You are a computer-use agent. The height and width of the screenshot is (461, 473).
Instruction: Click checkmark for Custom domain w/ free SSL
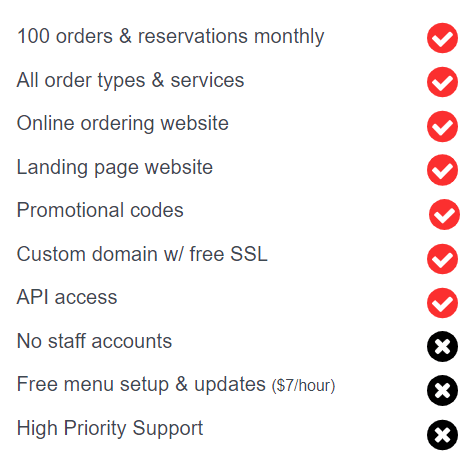(442, 259)
